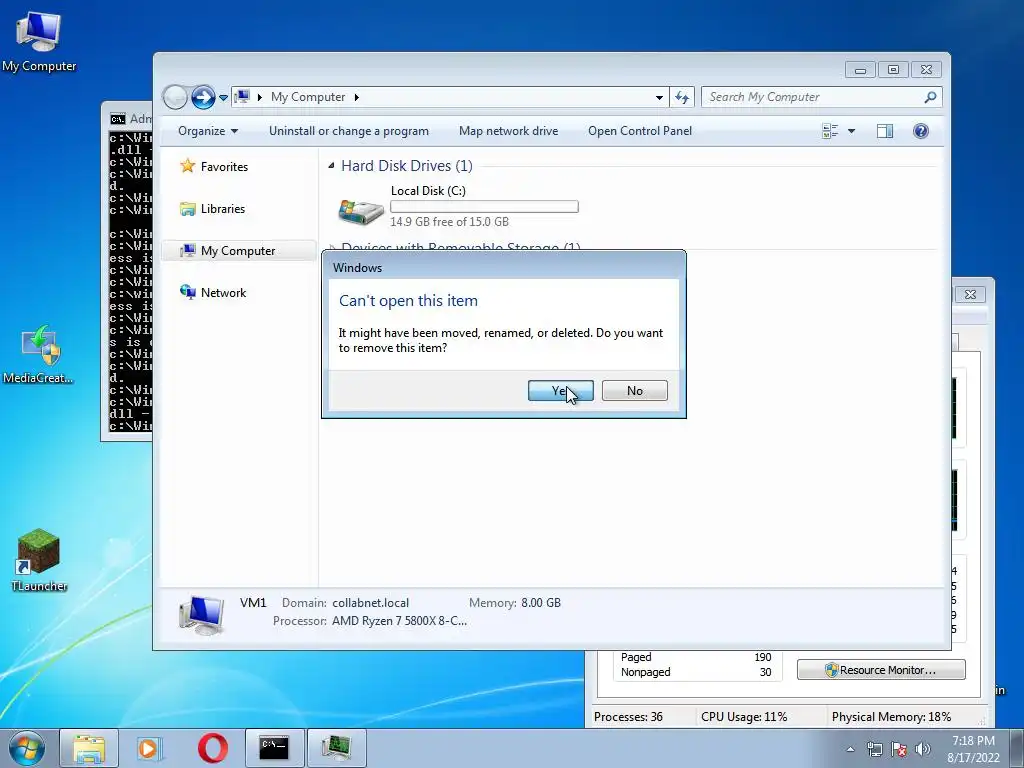Click Local Disk free space bar
The height and width of the screenshot is (768, 1024).
coord(484,206)
